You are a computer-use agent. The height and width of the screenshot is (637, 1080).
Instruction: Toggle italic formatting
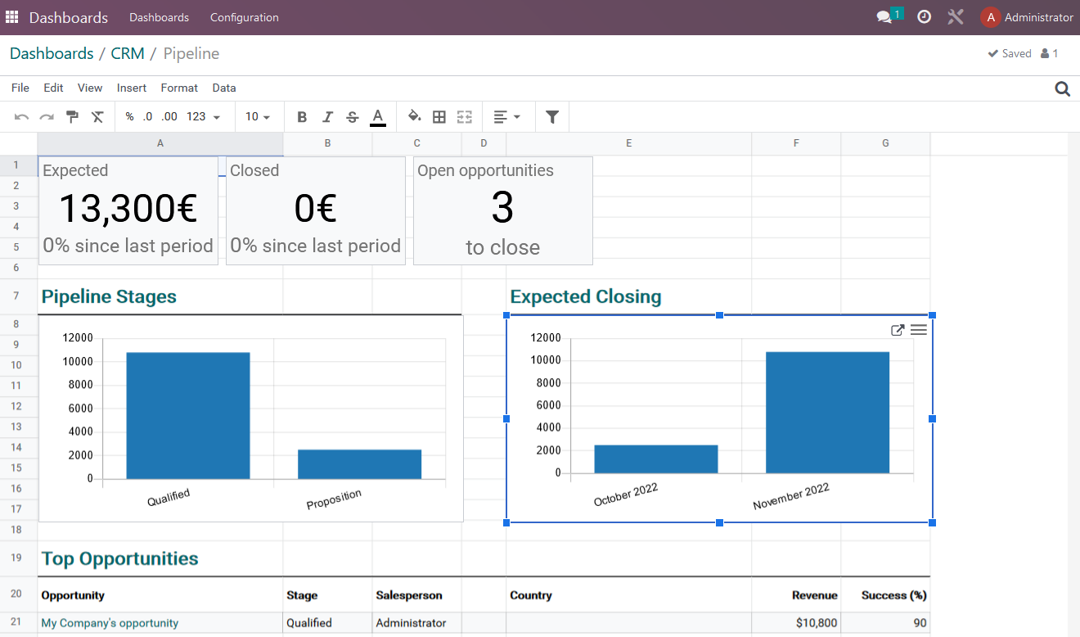[327, 117]
